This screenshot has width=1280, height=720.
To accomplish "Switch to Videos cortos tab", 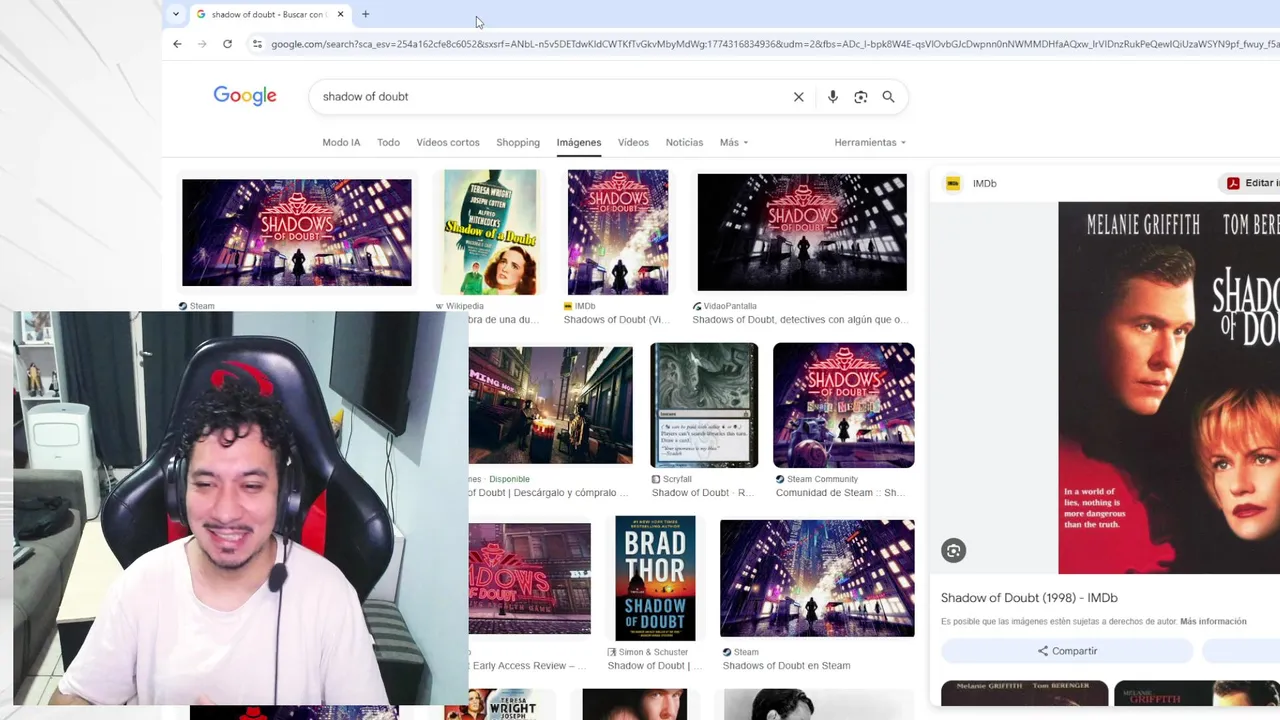I will (448, 142).
